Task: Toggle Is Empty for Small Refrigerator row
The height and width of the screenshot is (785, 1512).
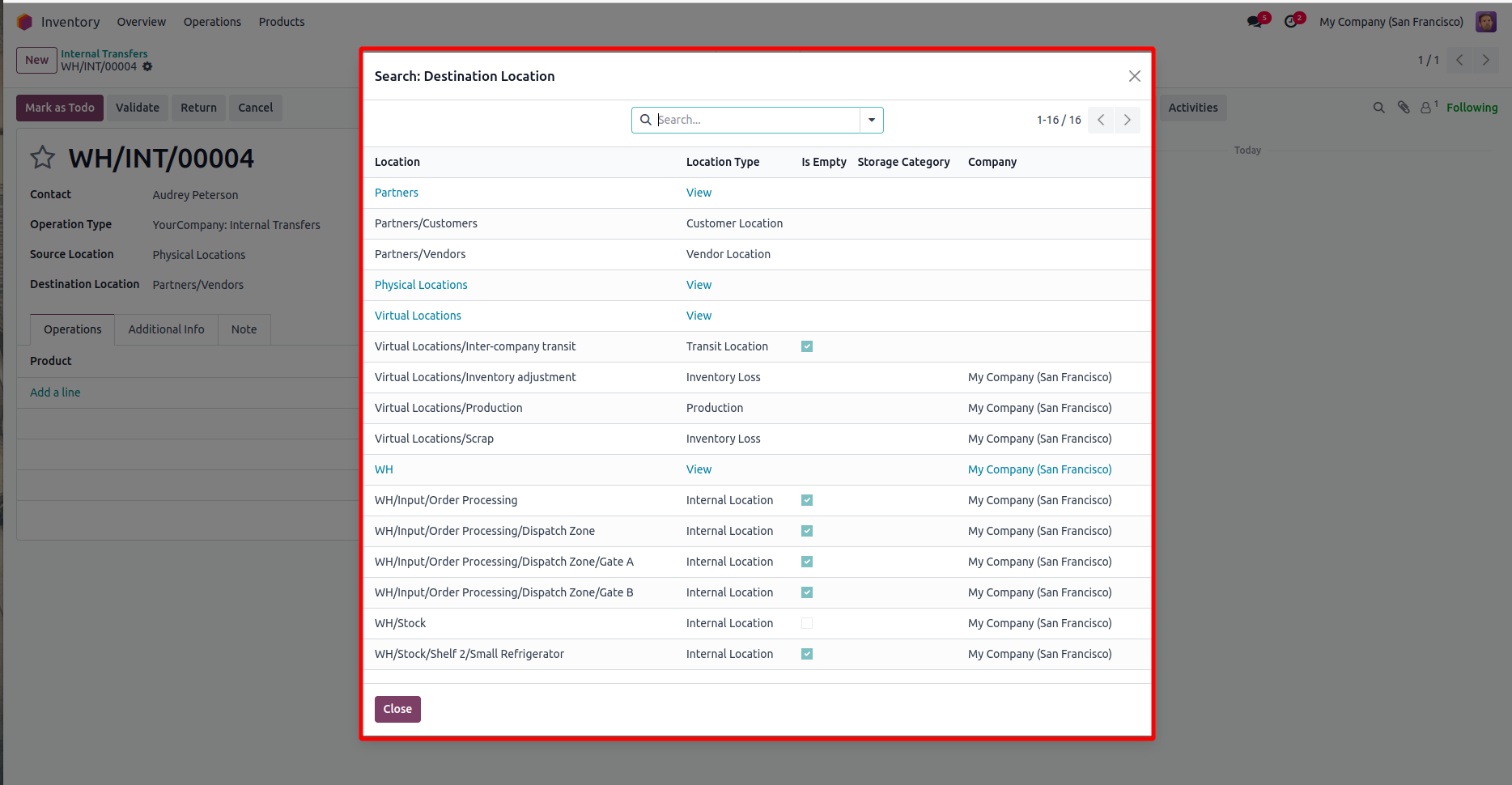Action: point(807,654)
